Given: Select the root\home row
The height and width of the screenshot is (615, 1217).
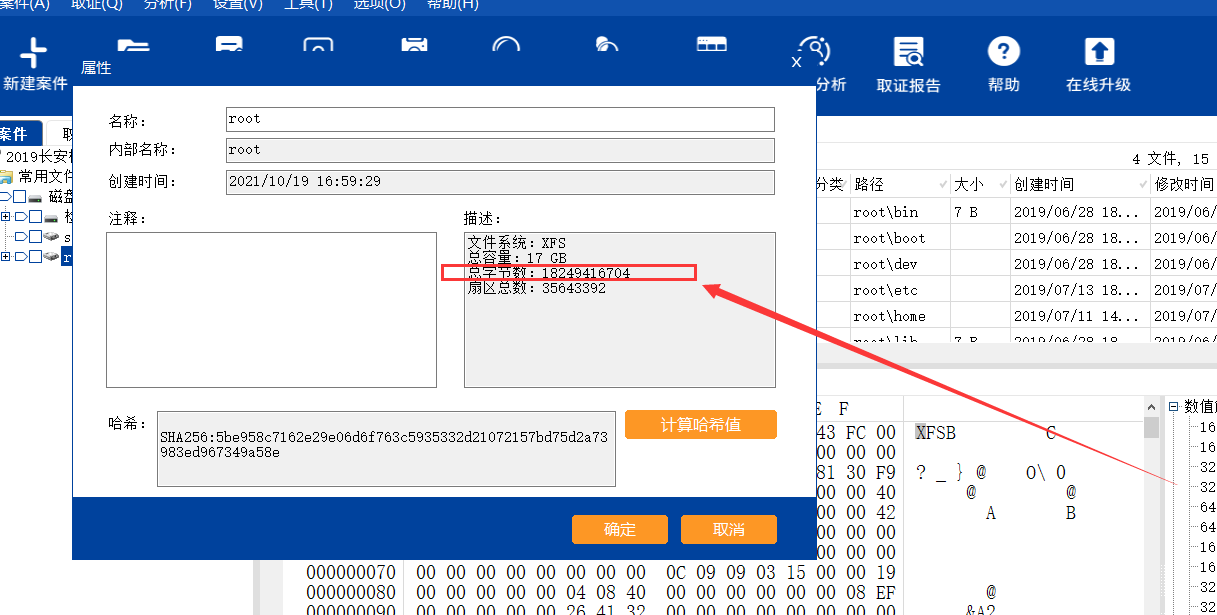Looking at the screenshot, I should [1017, 316].
